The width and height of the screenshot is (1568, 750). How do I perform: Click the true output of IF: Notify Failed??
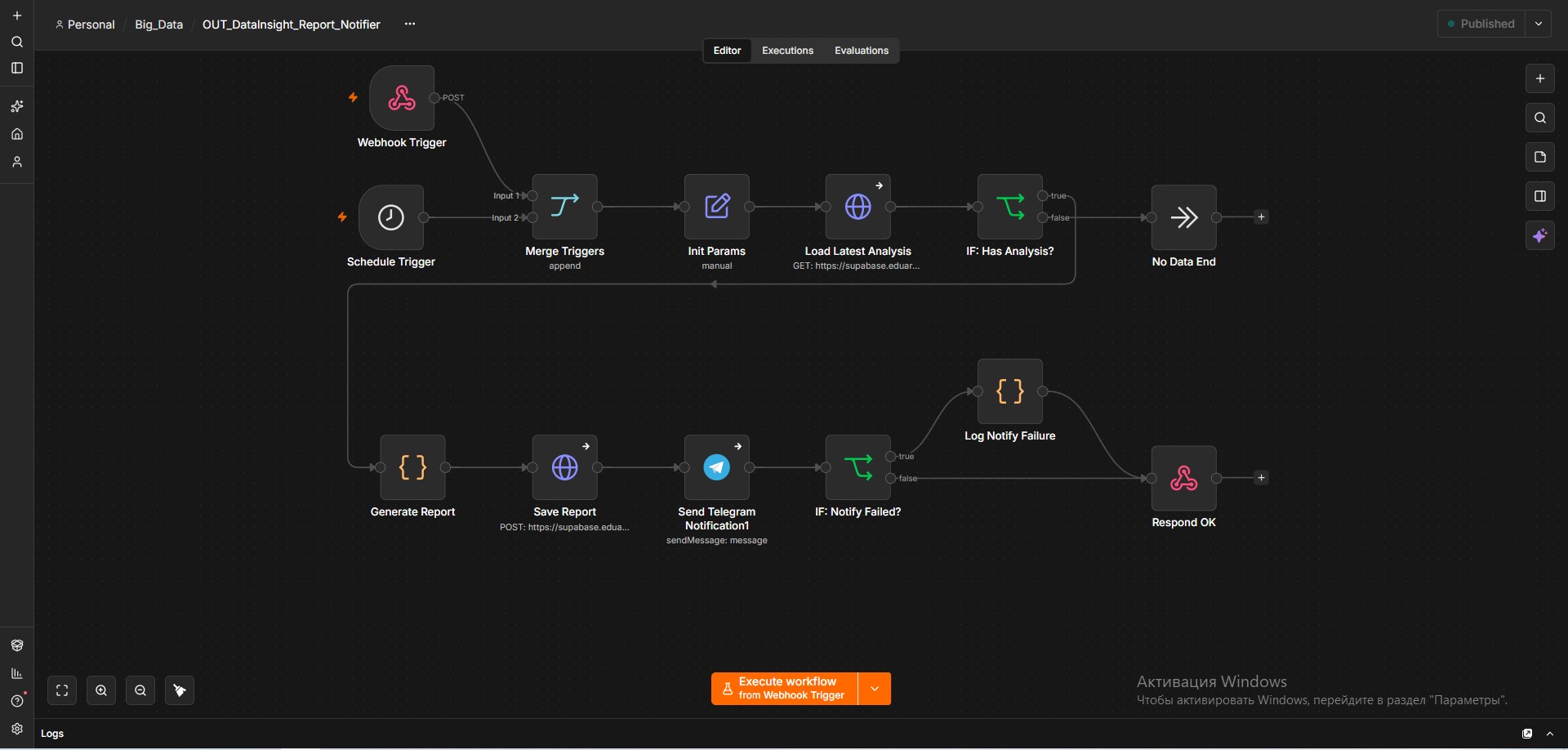tap(891, 457)
